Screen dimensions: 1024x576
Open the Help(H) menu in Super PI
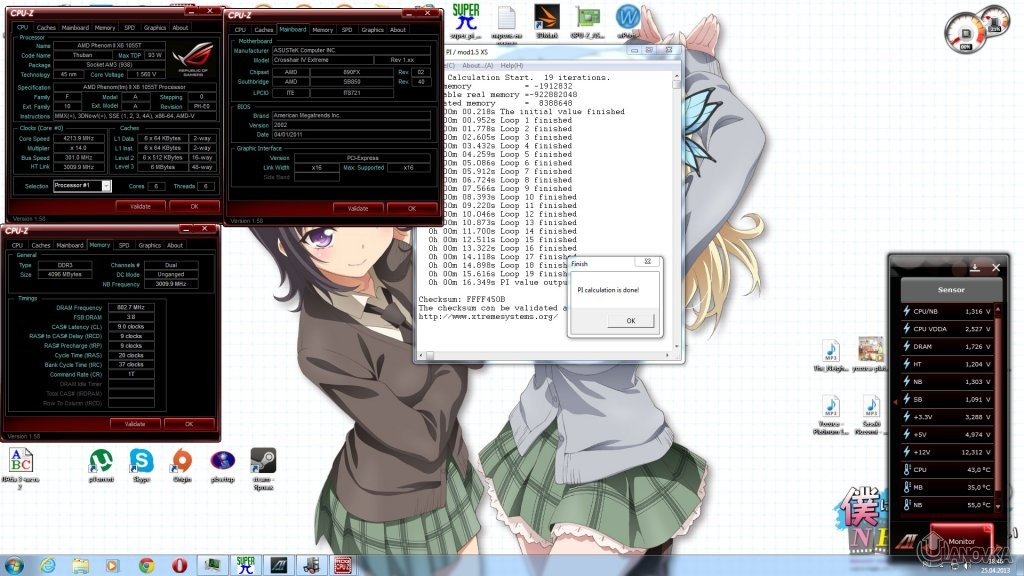[512, 66]
